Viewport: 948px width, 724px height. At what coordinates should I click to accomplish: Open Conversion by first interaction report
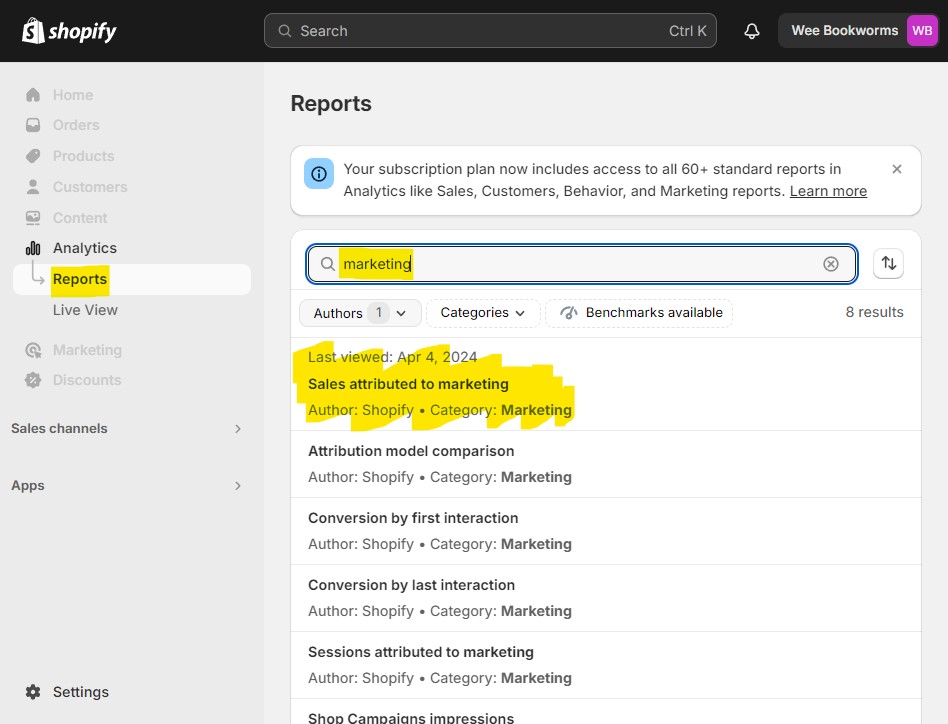point(606,531)
